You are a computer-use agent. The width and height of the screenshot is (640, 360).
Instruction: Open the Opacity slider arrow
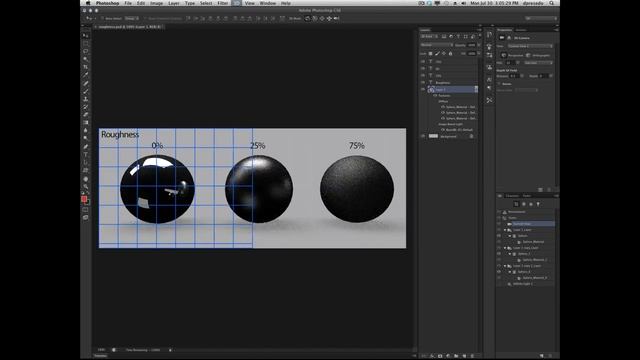click(479, 45)
